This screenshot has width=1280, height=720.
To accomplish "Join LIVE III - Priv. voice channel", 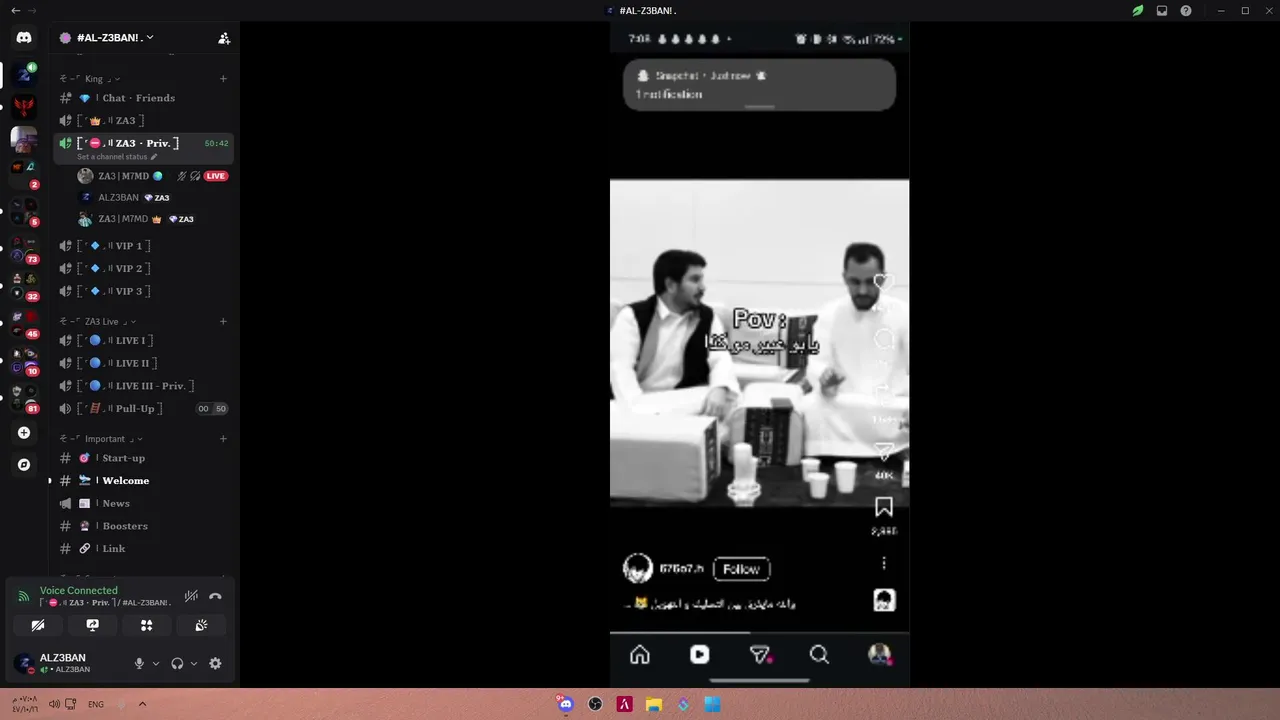I will [143, 386].
